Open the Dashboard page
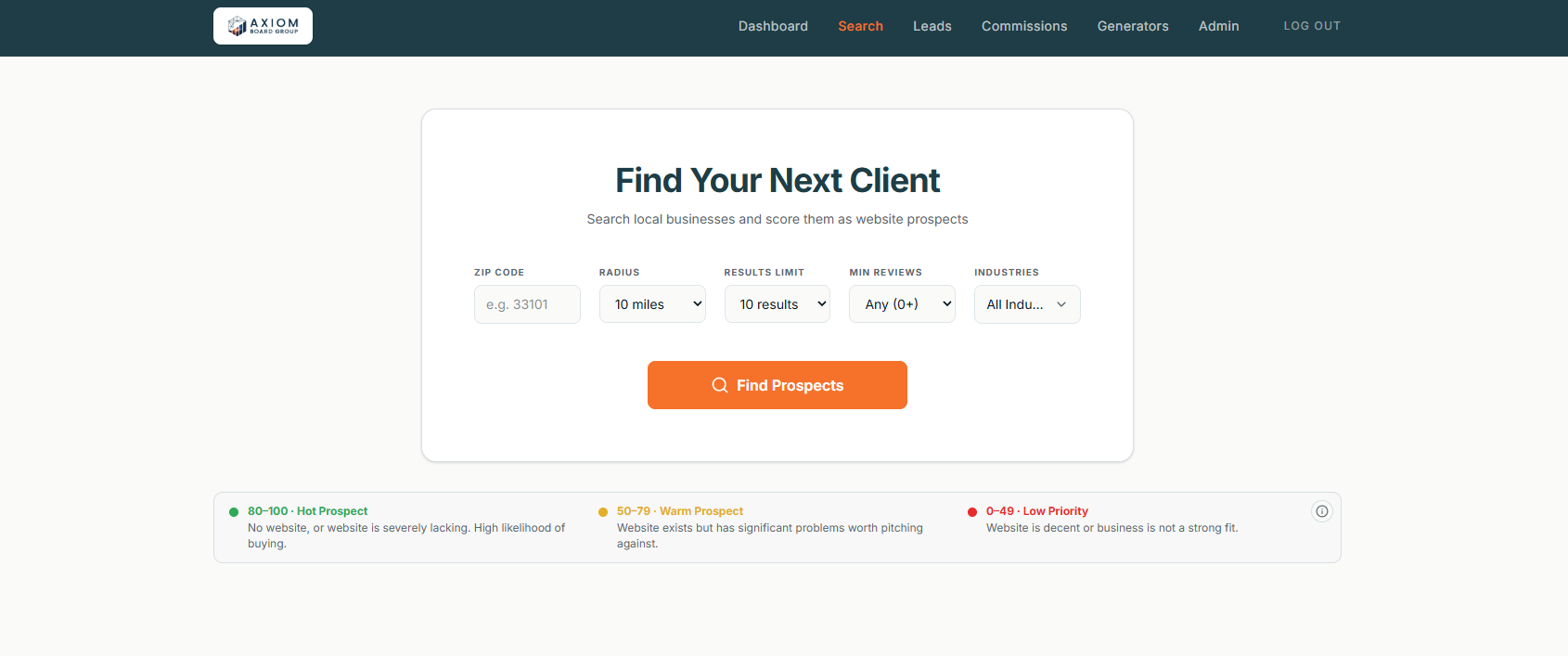 (x=773, y=26)
